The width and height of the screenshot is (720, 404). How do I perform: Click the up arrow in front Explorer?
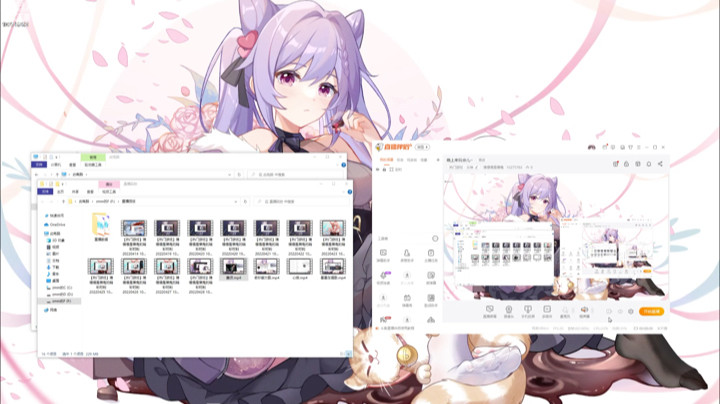click(x=63, y=202)
